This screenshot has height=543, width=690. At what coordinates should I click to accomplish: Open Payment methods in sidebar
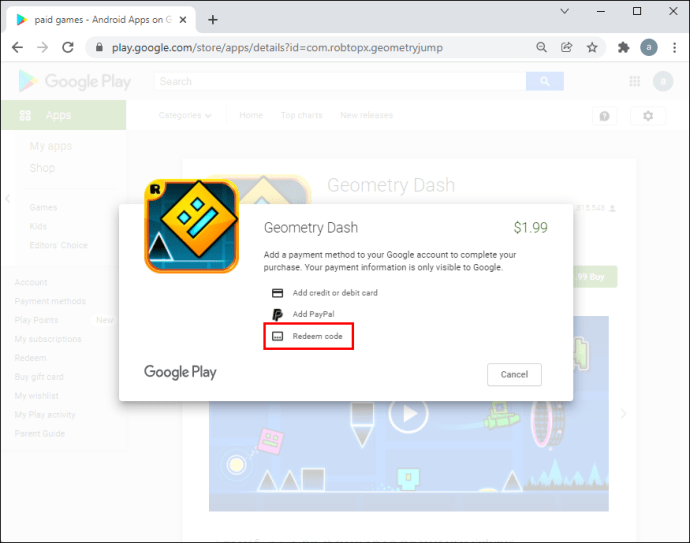point(50,301)
